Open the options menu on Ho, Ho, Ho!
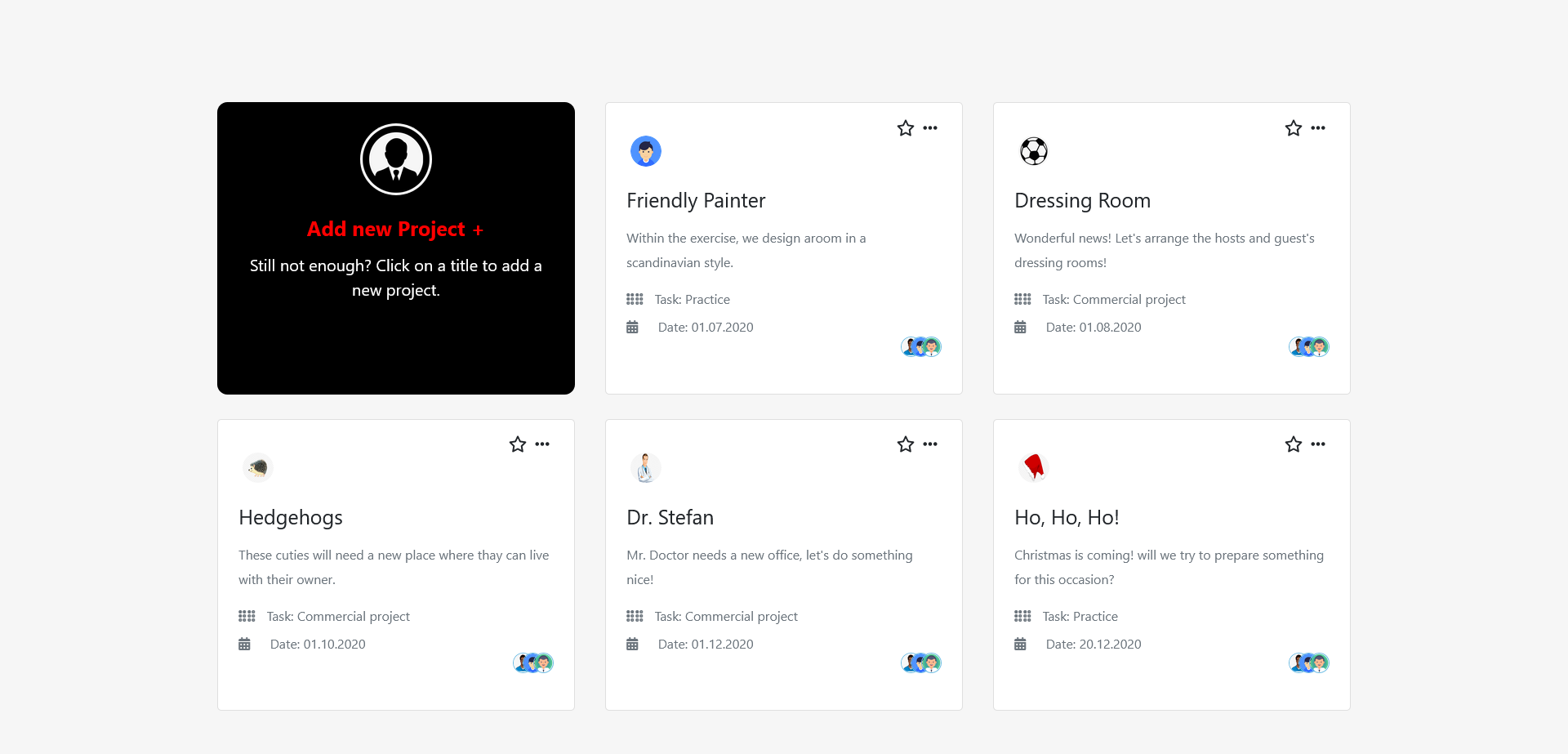Viewport: 1568px width, 754px height. point(1318,444)
